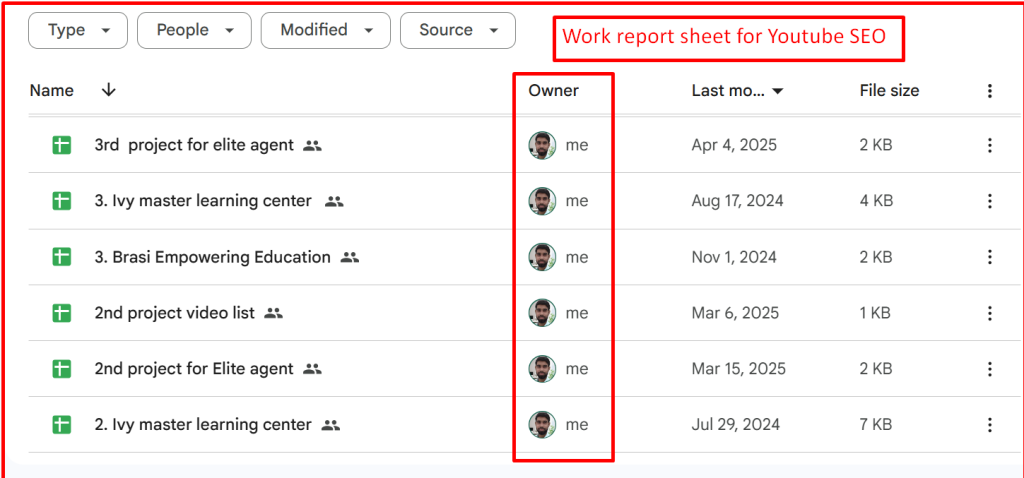The width and height of the screenshot is (1024, 478).
Task: Click the Name sort arrow icon
Action: pos(109,90)
